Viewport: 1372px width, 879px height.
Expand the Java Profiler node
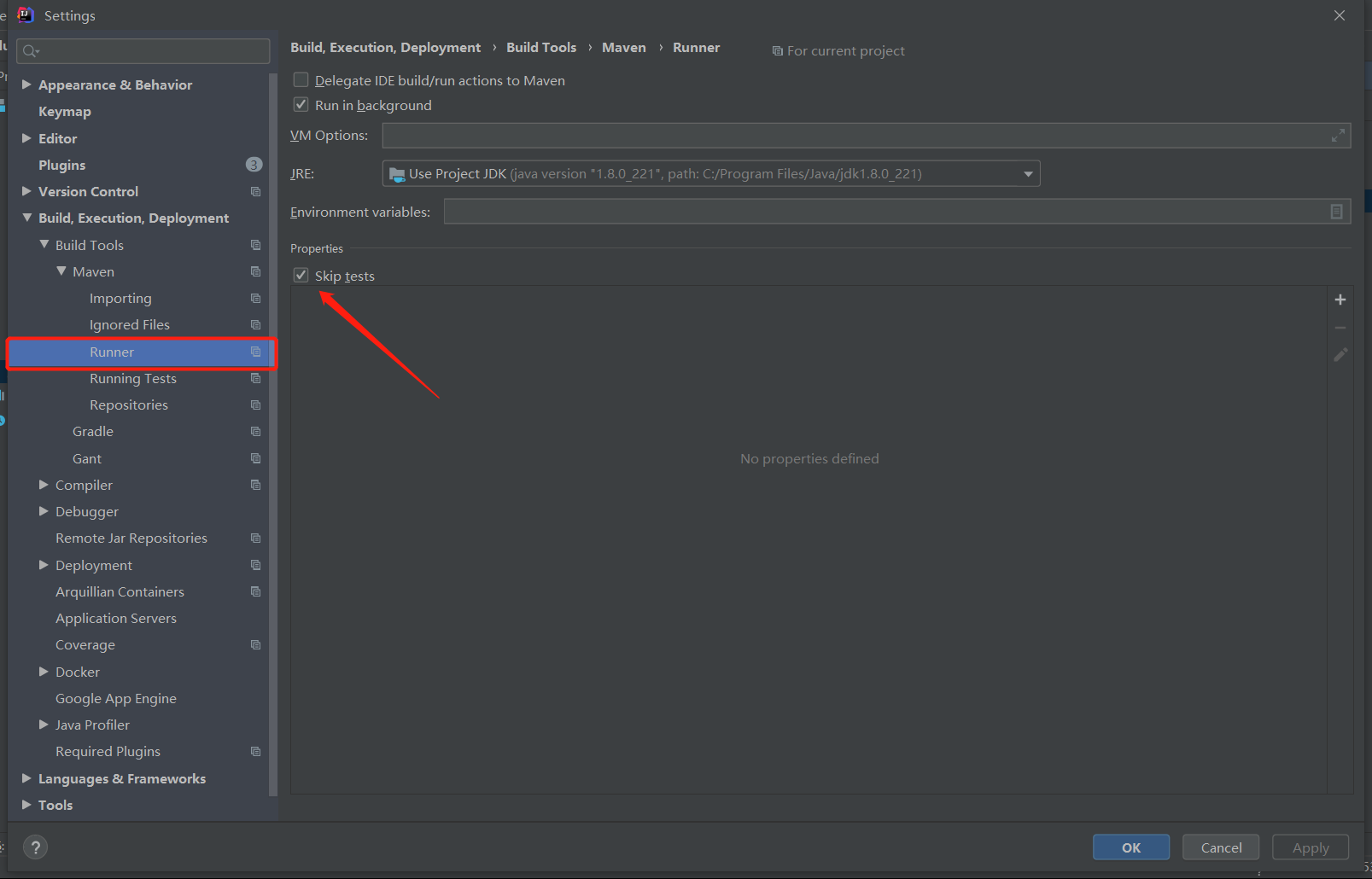44,725
